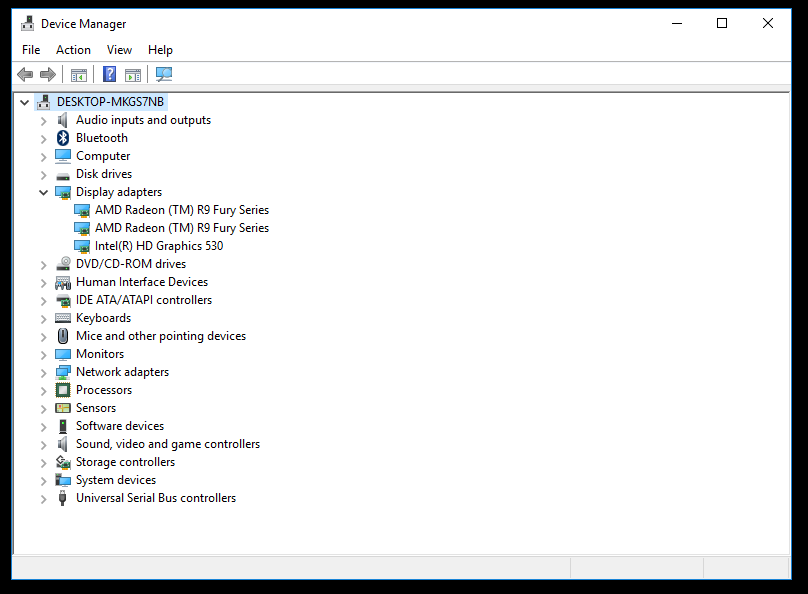The height and width of the screenshot is (594, 808).
Task: Expand the Keyboards branch
Action: 44,318
